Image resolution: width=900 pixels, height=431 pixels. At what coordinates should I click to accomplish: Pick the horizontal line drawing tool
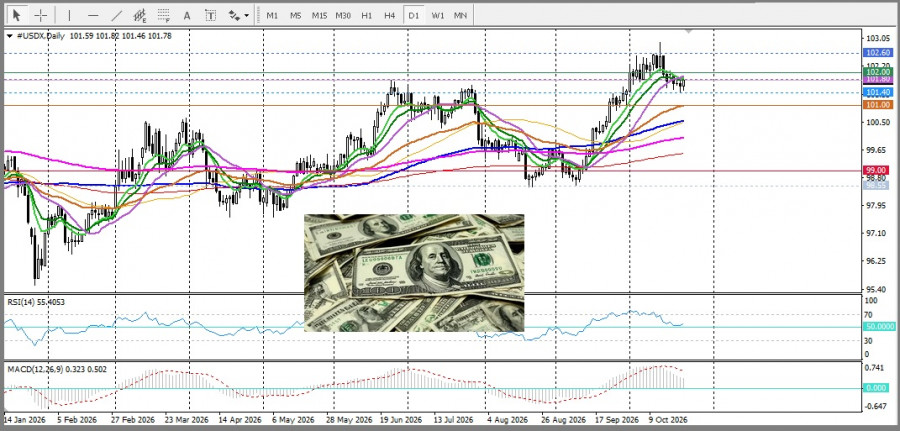point(93,15)
